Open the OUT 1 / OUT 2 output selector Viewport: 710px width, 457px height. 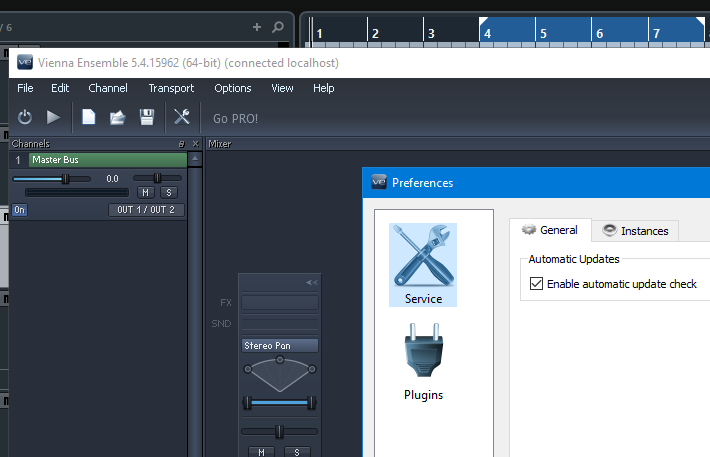tap(146, 210)
